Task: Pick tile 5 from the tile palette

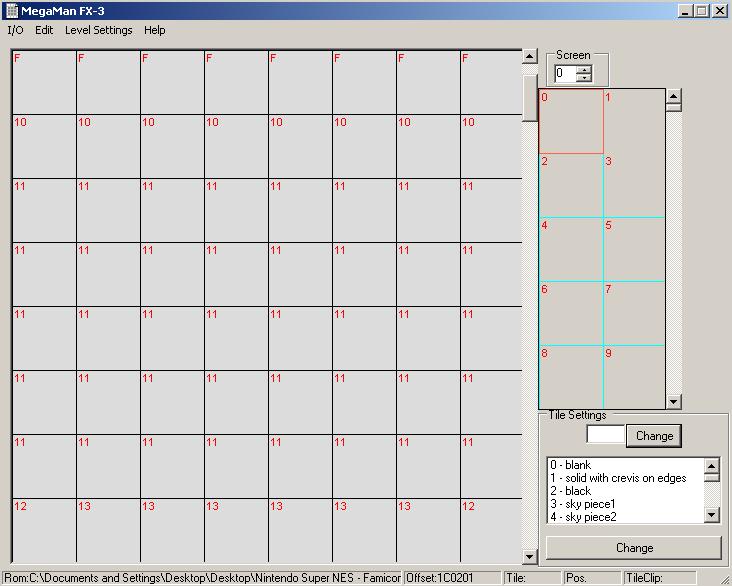Action: [634, 249]
